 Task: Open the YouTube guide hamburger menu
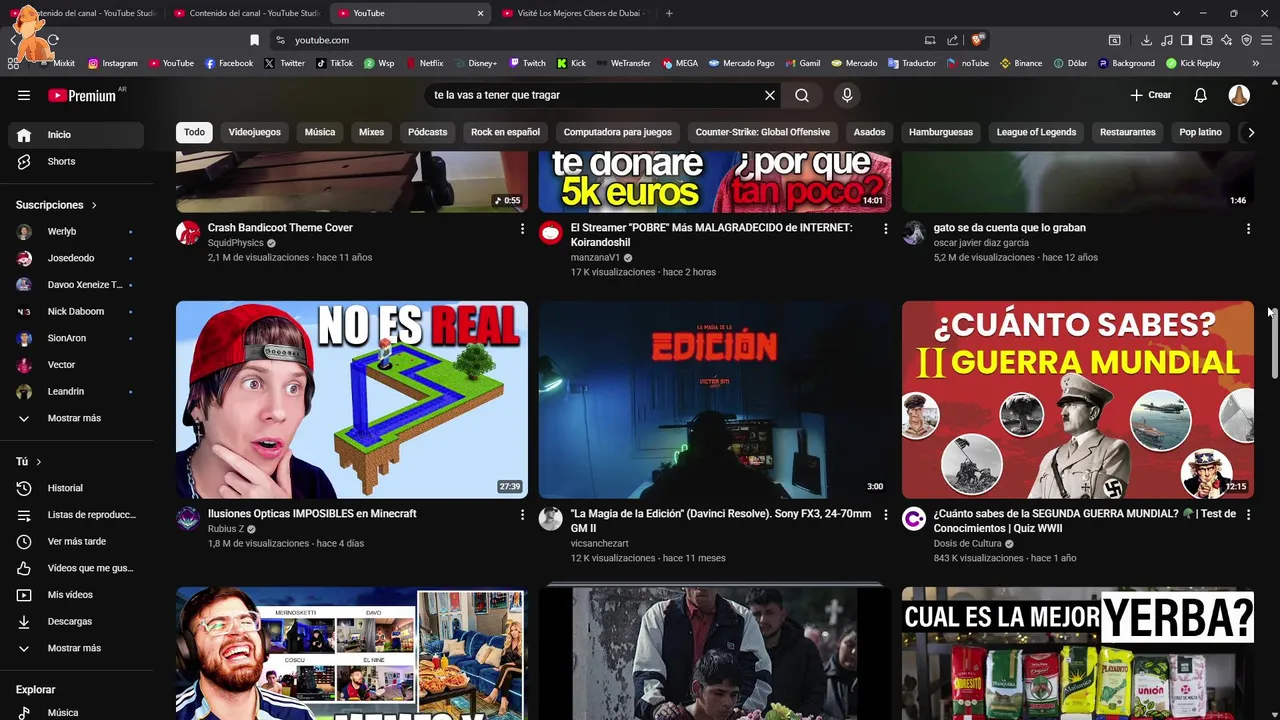click(24, 95)
